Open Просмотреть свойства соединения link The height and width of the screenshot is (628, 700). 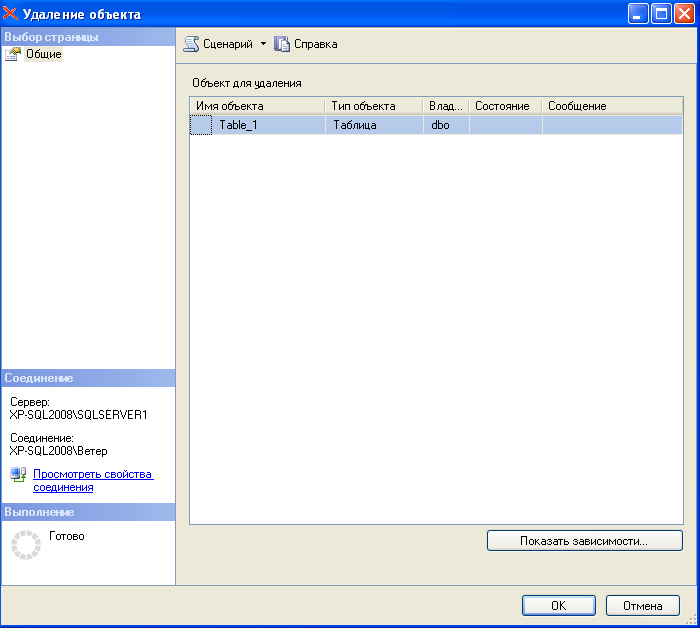coord(93,481)
